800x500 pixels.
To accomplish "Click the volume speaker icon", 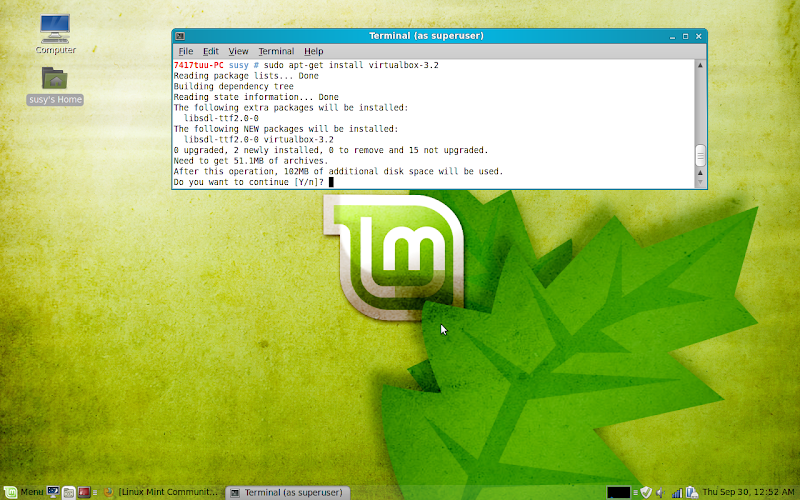I will (660, 492).
